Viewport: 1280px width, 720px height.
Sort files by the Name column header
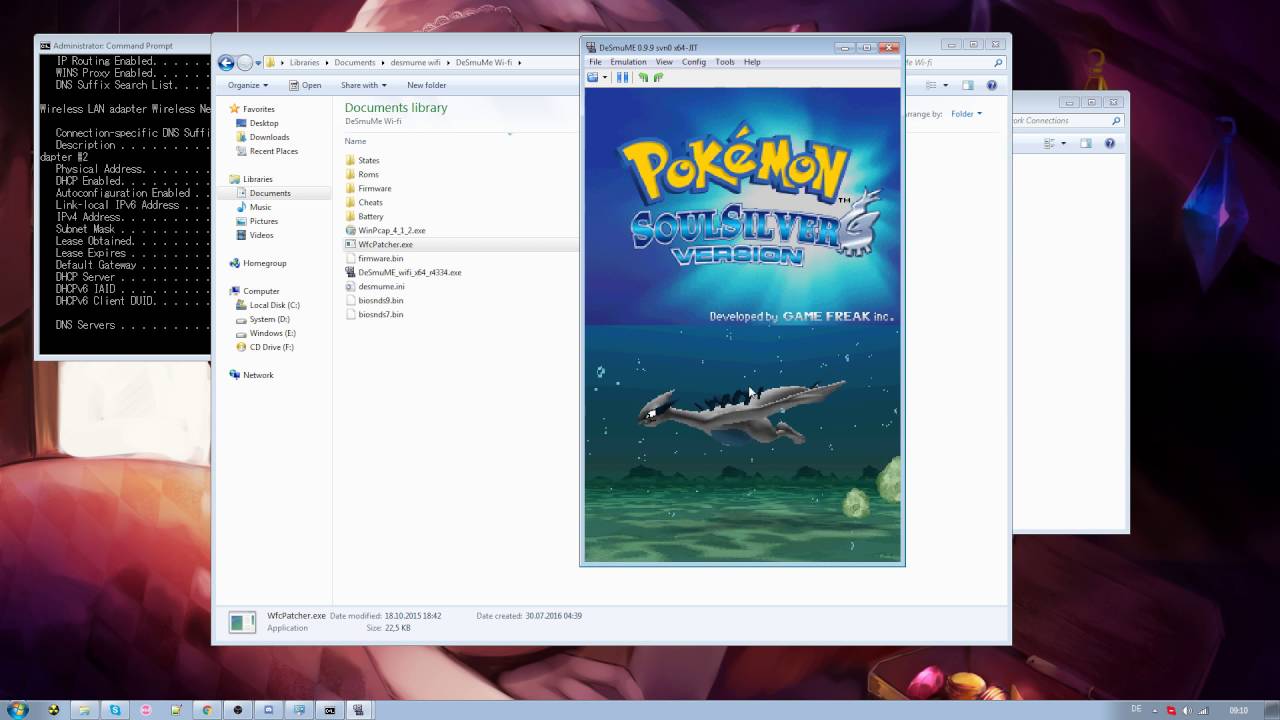[355, 141]
